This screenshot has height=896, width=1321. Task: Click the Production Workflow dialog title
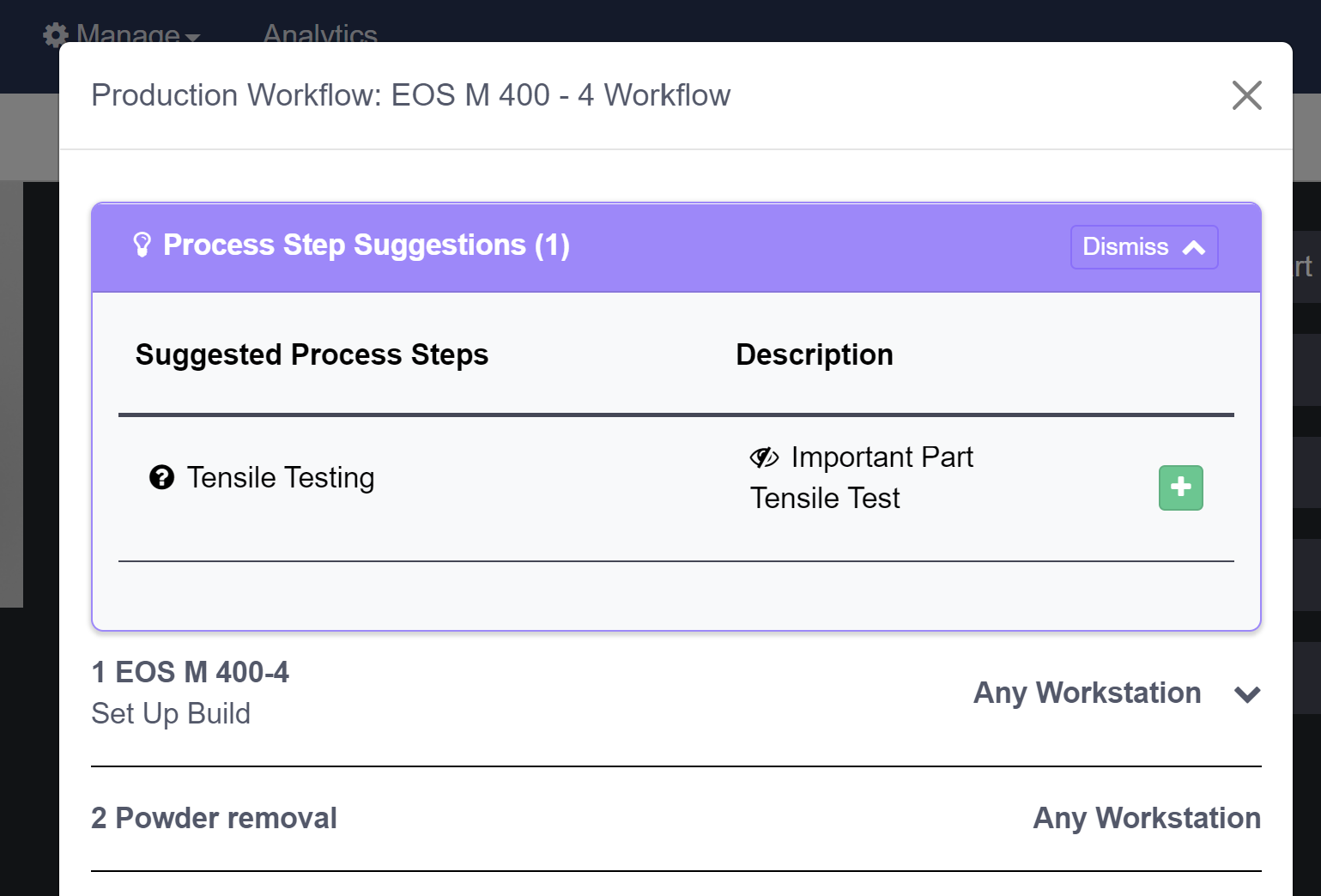point(411,95)
